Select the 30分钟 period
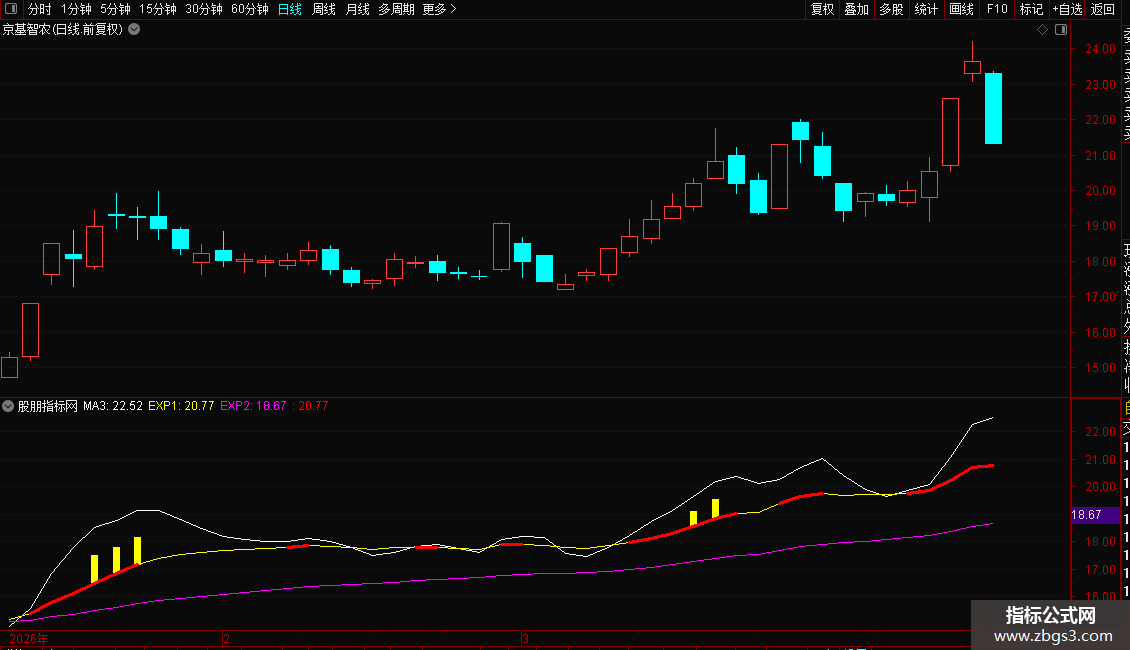Screen dimensions: 1130x650 click(x=204, y=9)
